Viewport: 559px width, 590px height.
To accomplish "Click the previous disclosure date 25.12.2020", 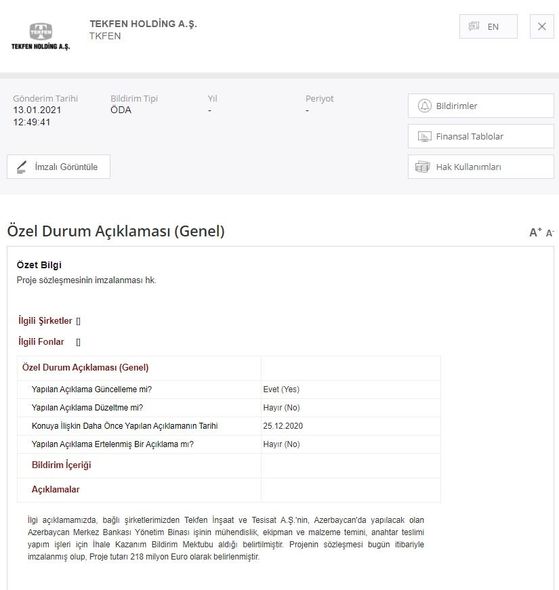I will click(x=283, y=426).
